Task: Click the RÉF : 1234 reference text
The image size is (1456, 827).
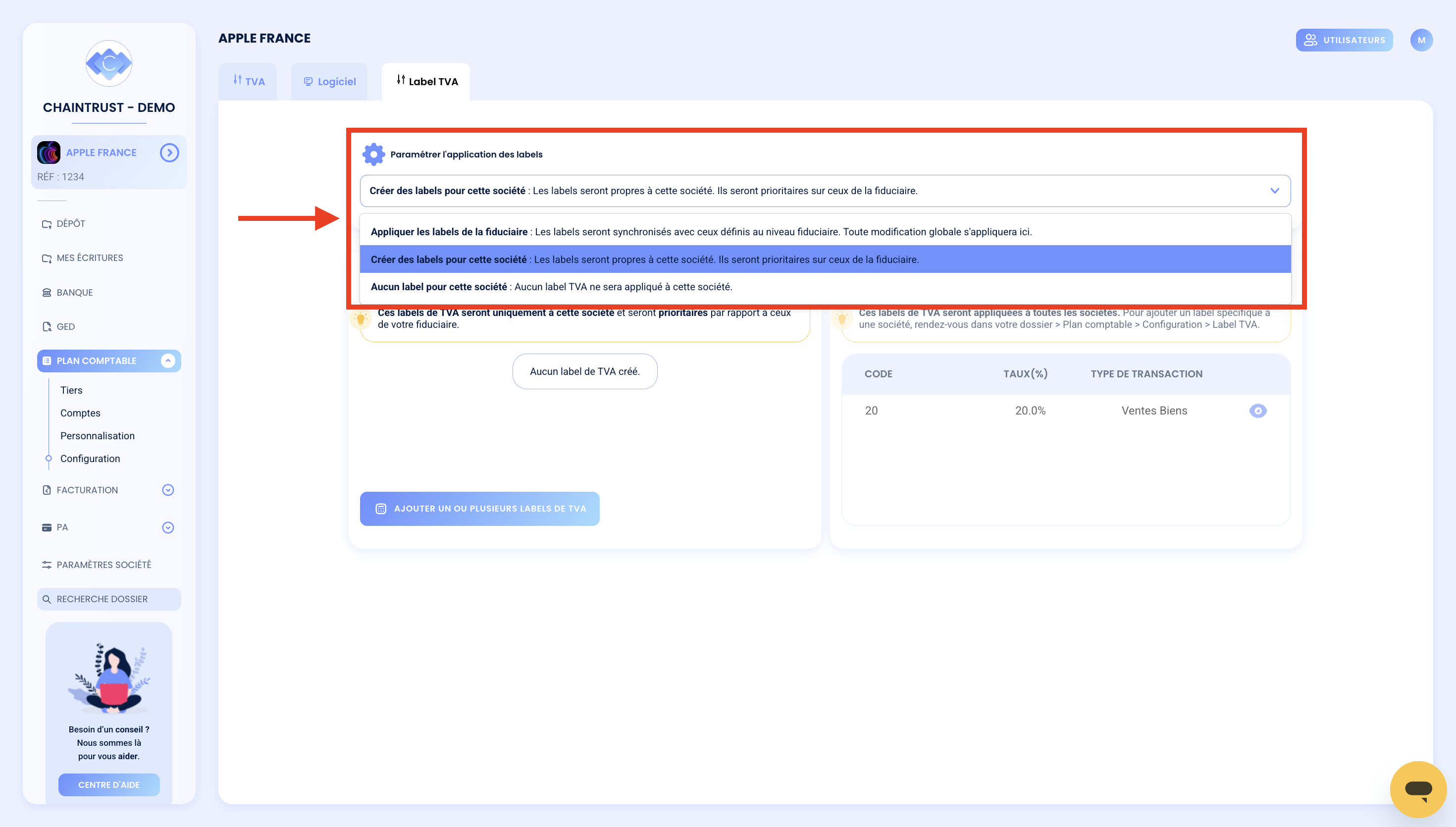Action: click(x=61, y=177)
